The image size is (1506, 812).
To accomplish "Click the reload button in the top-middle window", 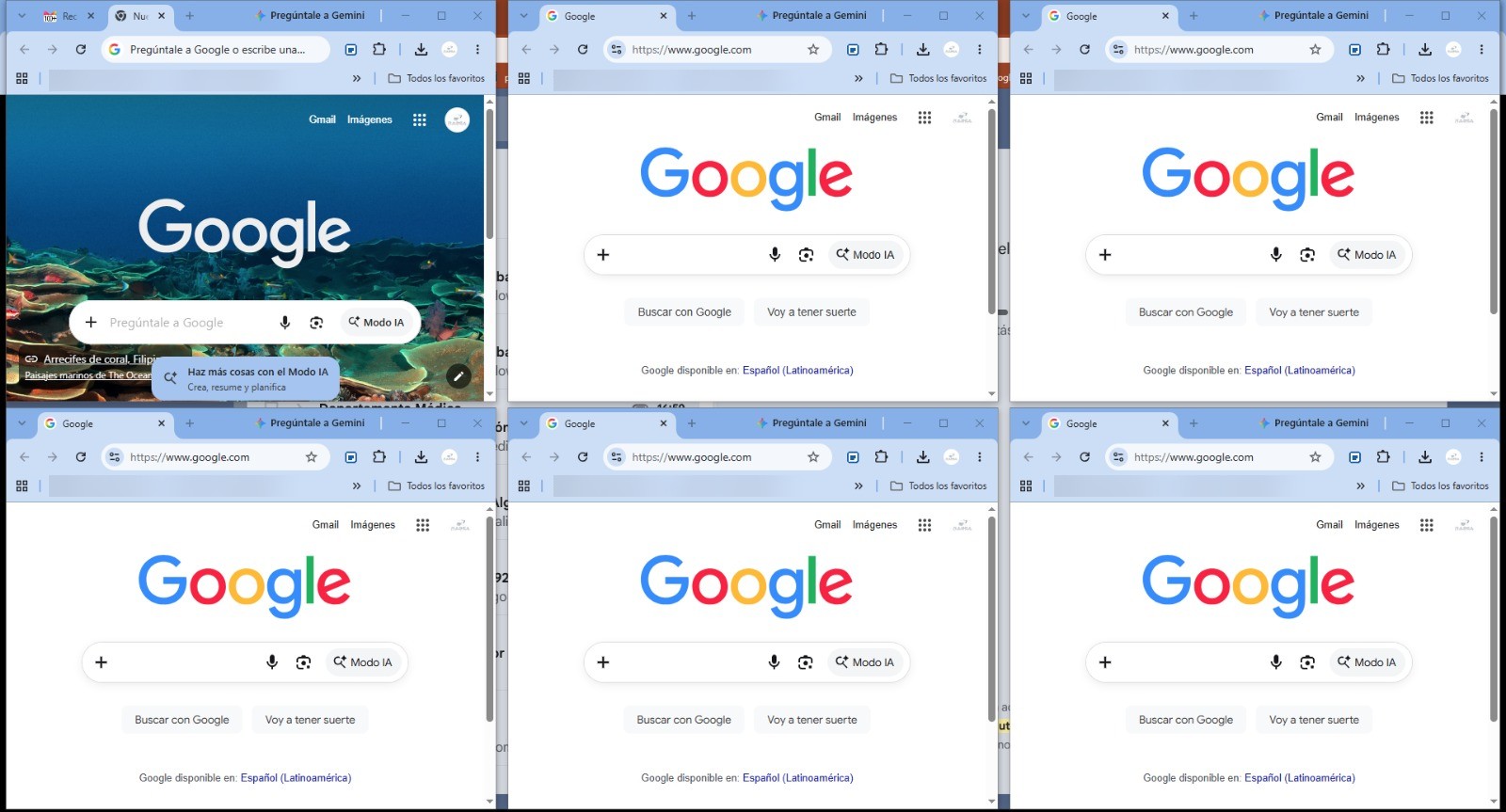I will point(583,49).
